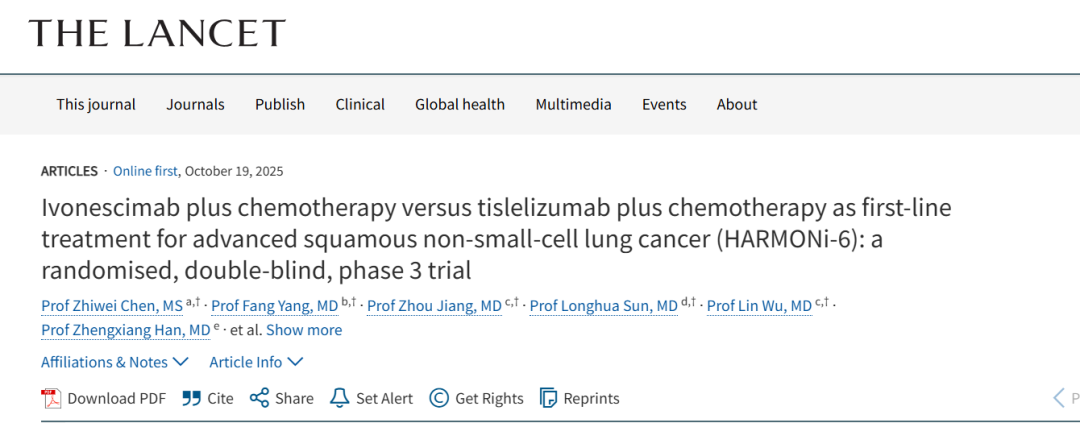
Task: Go to The Lancet home logo
Action: pyautogui.click(x=157, y=33)
